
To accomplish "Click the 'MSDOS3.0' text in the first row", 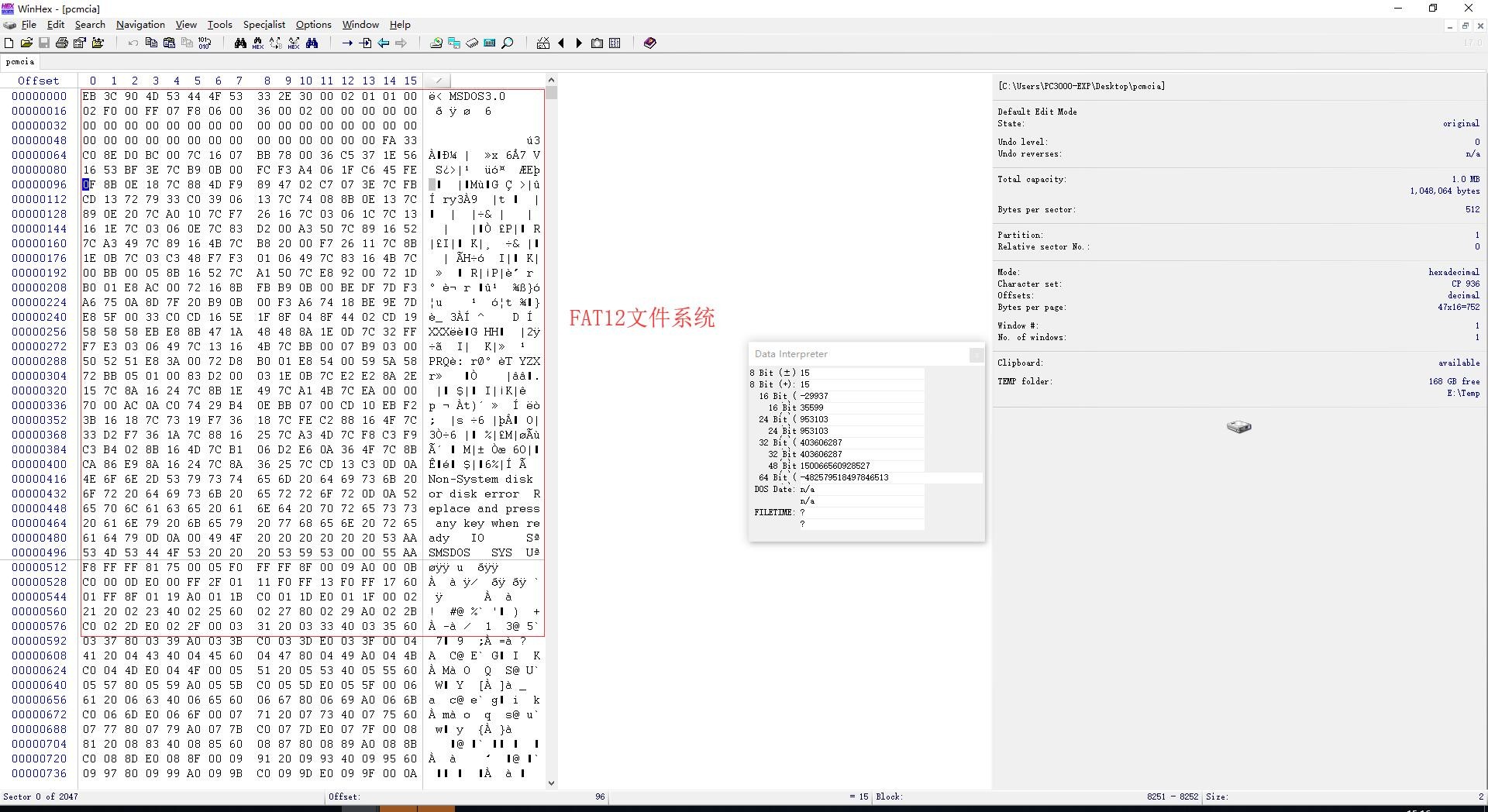I will (x=477, y=96).
